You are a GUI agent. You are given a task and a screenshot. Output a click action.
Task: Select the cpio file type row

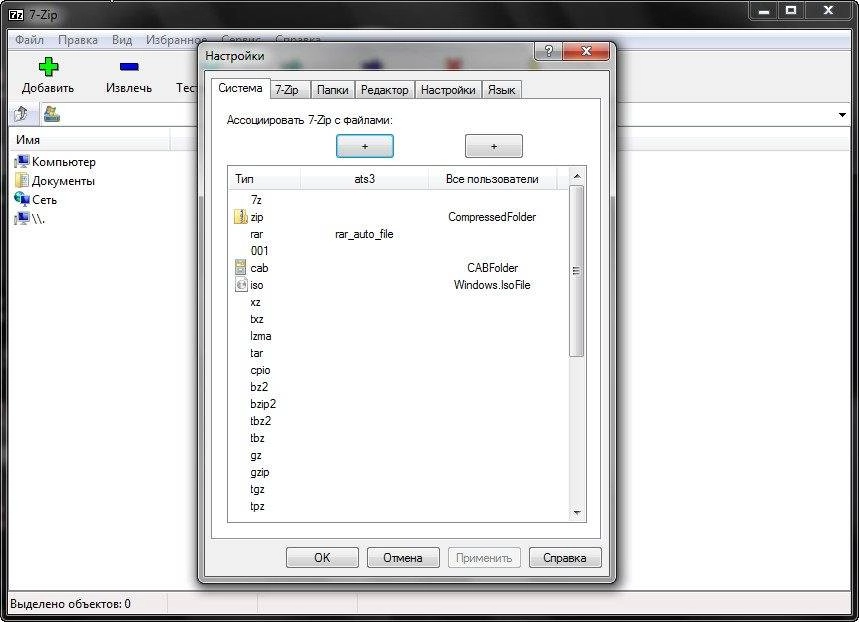399,370
